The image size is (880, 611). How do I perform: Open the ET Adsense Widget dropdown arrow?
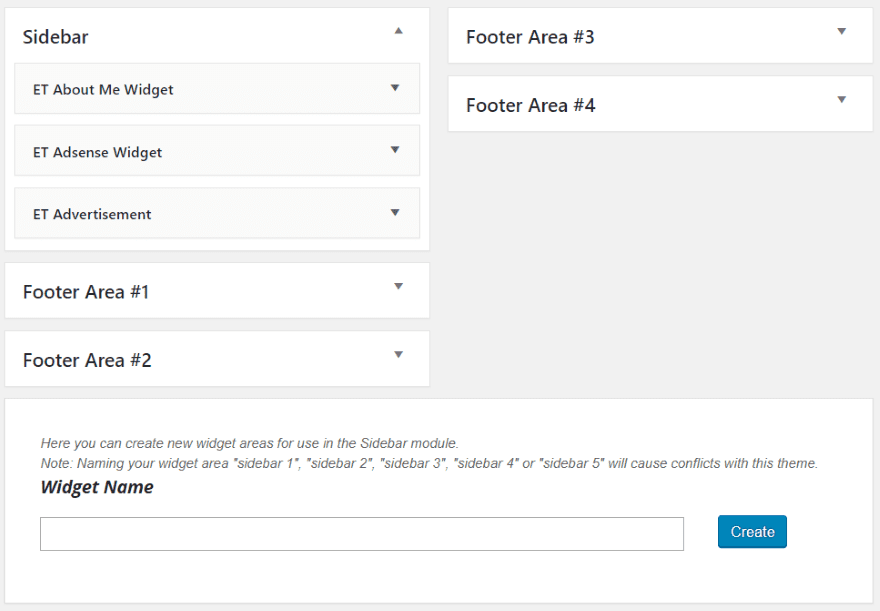[x=395, y=150]
